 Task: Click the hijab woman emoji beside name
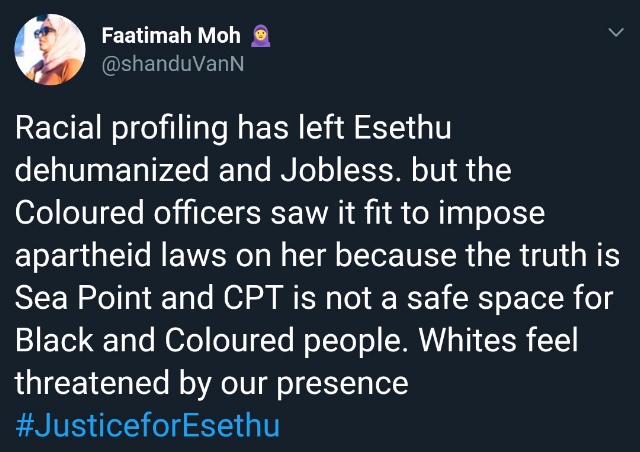pos(260,36)
